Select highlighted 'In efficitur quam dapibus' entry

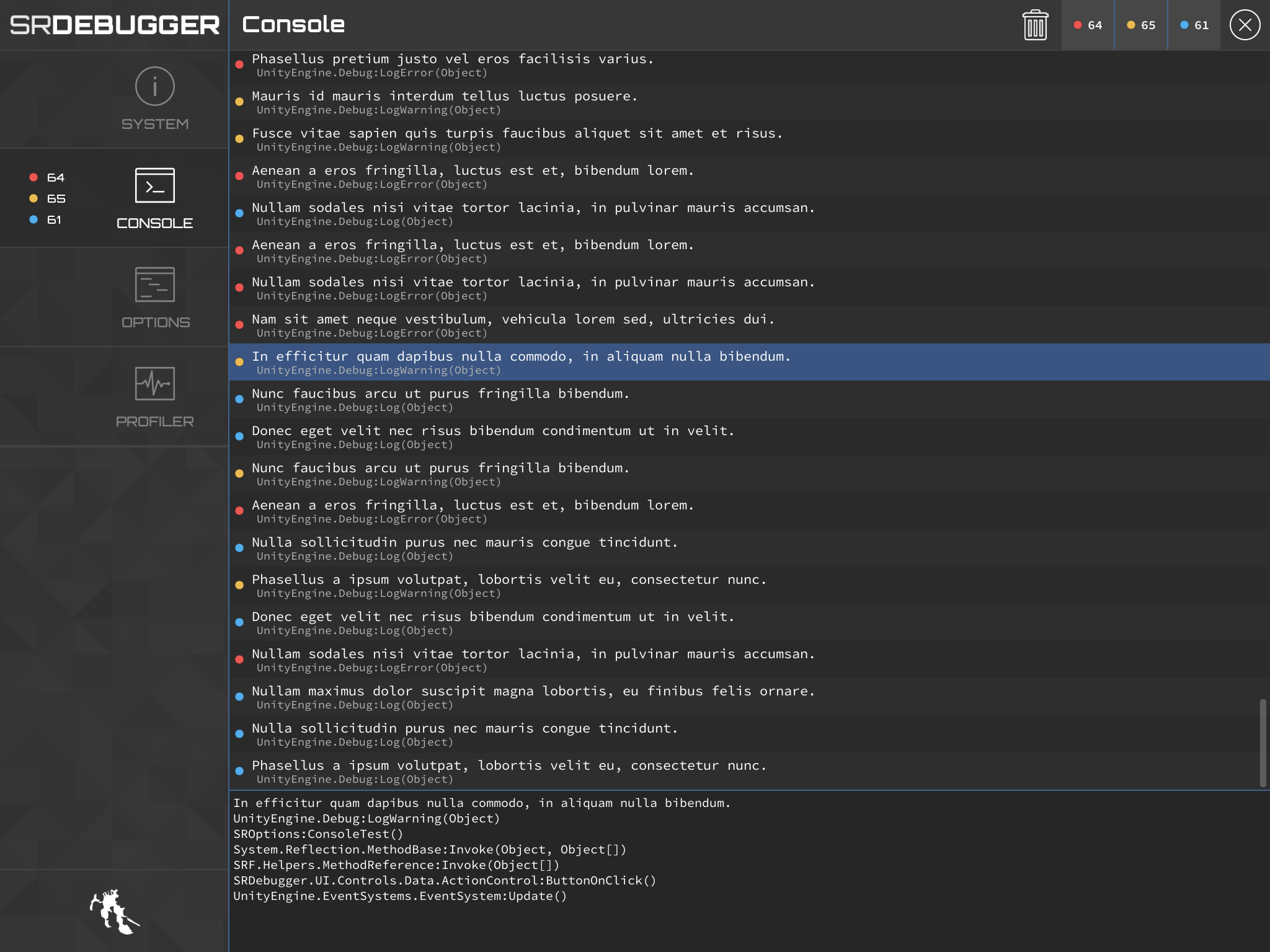click(749, 362)
